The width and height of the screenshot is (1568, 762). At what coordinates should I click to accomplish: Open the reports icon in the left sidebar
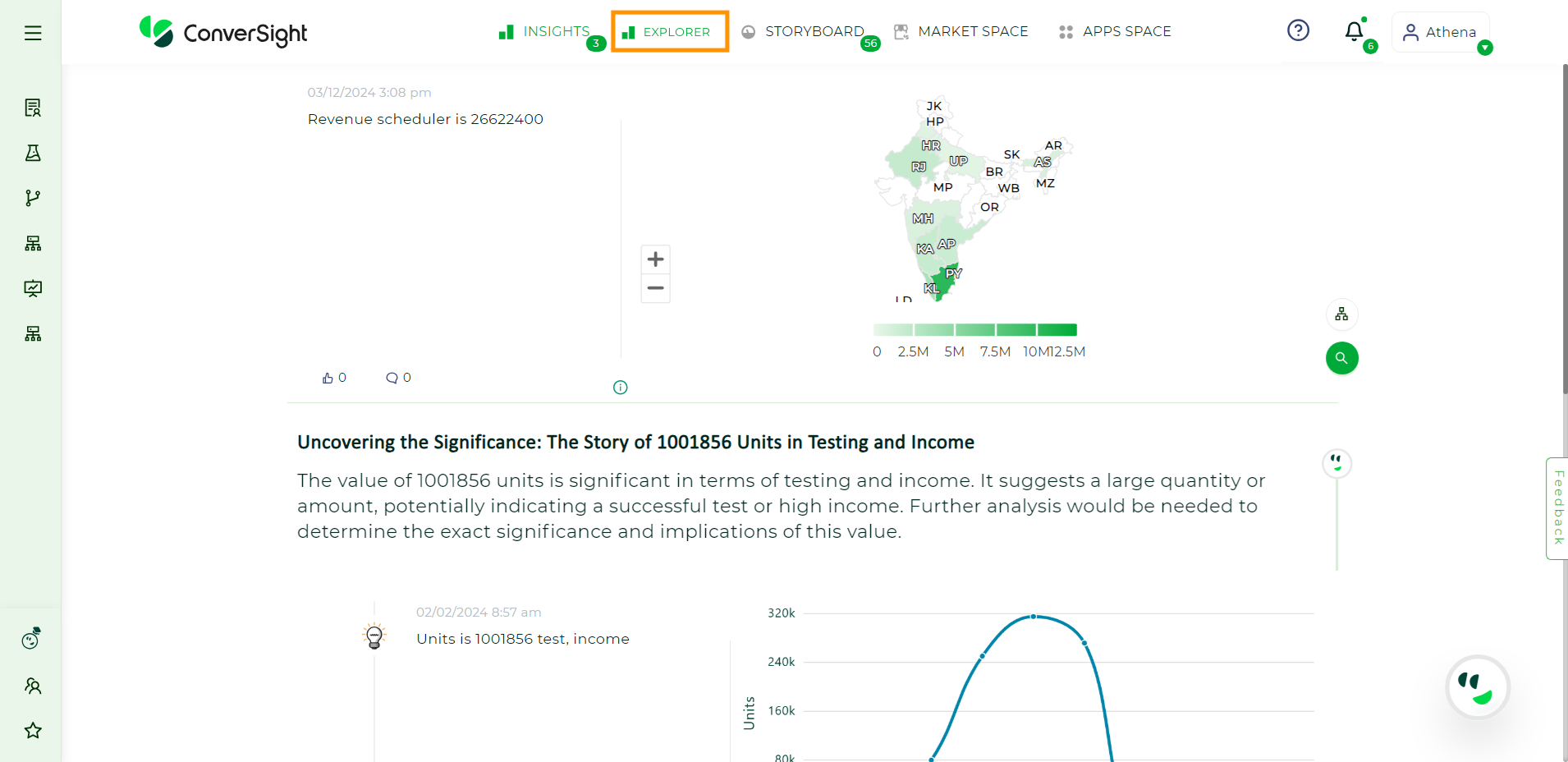tap(32, 107)
